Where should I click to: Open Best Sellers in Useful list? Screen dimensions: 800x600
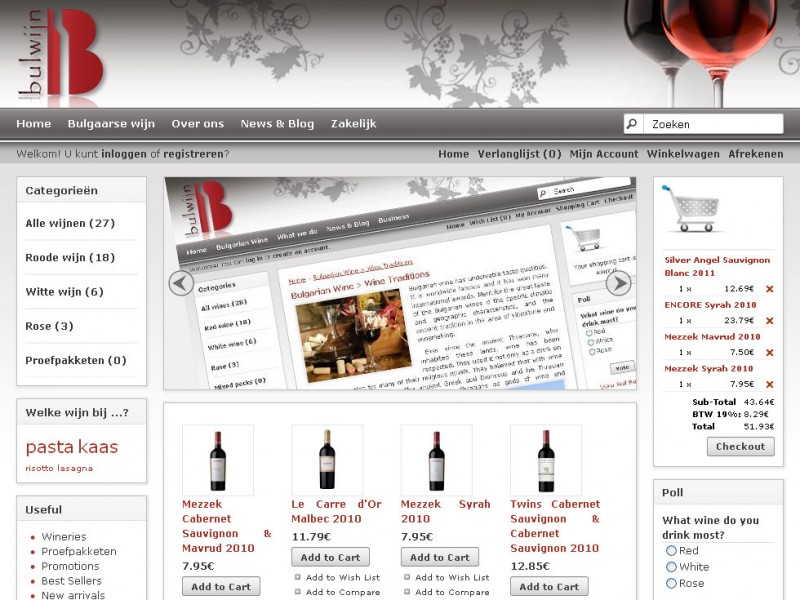pos(71,581)
